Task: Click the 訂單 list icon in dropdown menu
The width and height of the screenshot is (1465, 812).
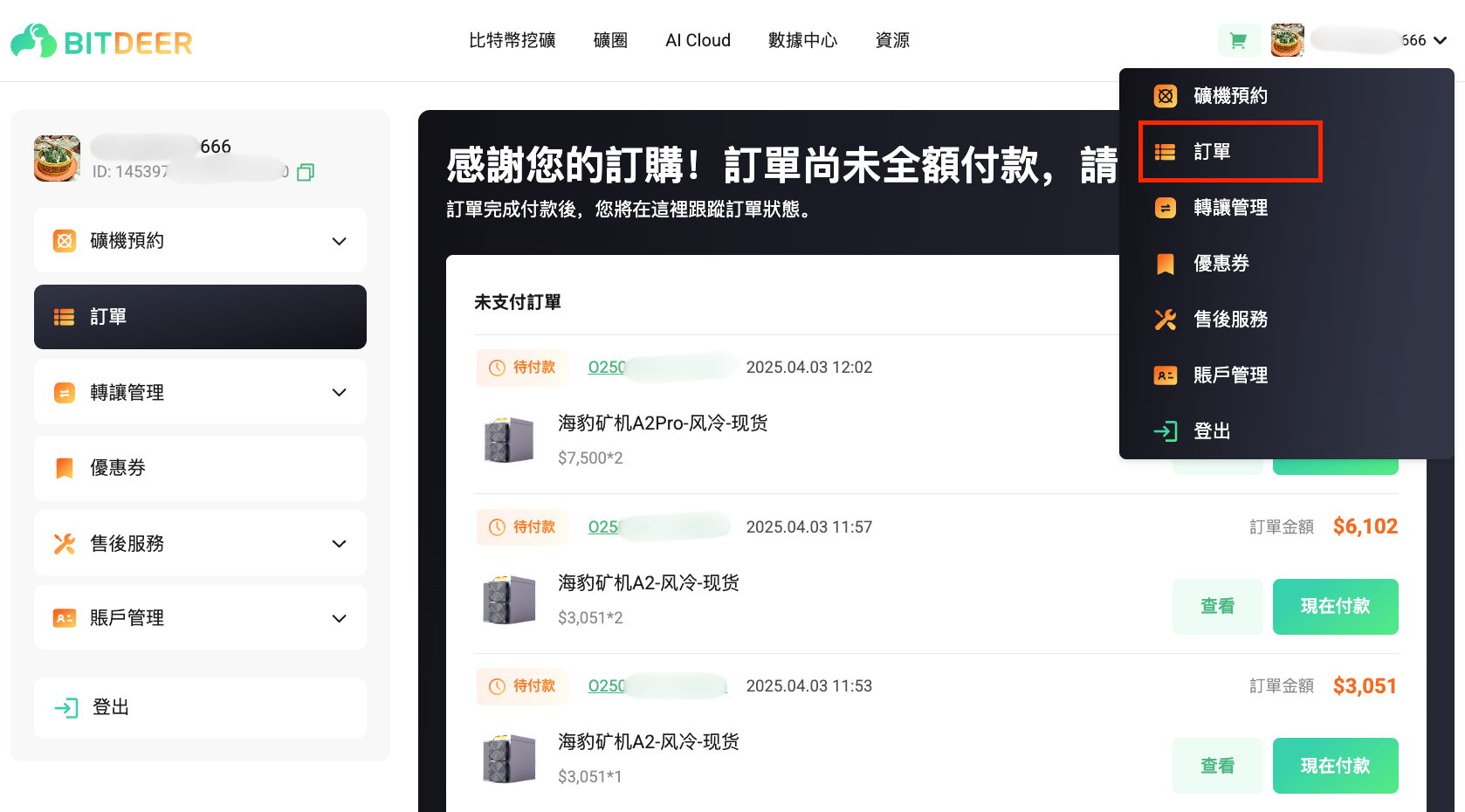Action: [x=1166, y=152]
